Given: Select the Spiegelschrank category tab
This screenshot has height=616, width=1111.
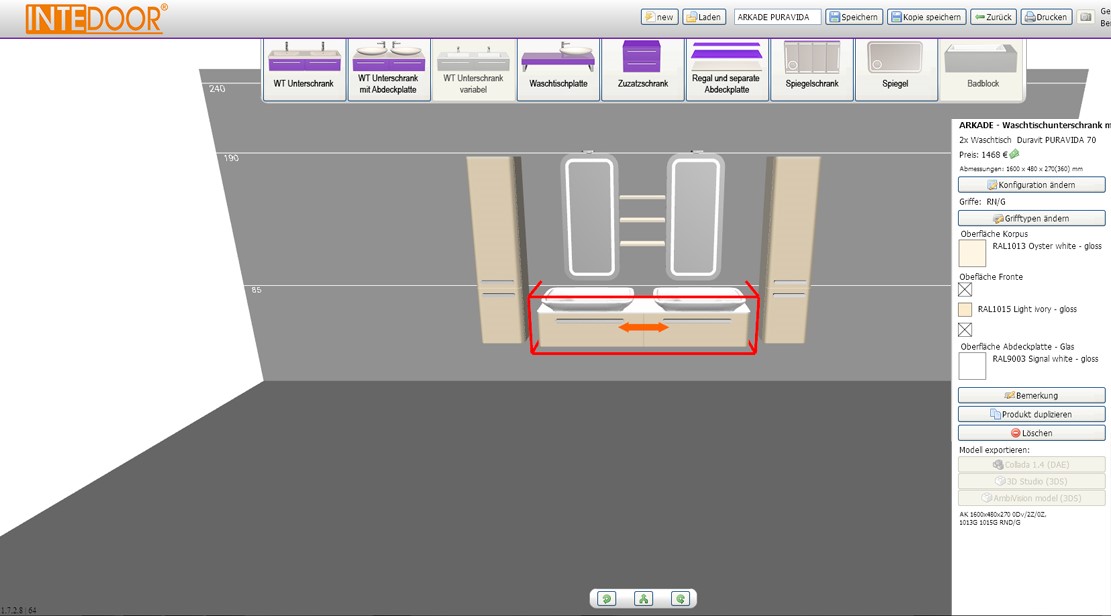Looking at the screenshot, I should click(812, 69).
